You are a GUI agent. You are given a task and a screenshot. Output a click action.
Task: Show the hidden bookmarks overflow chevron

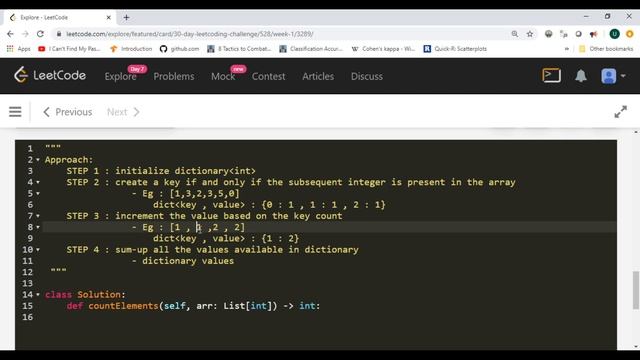point(567,49)
